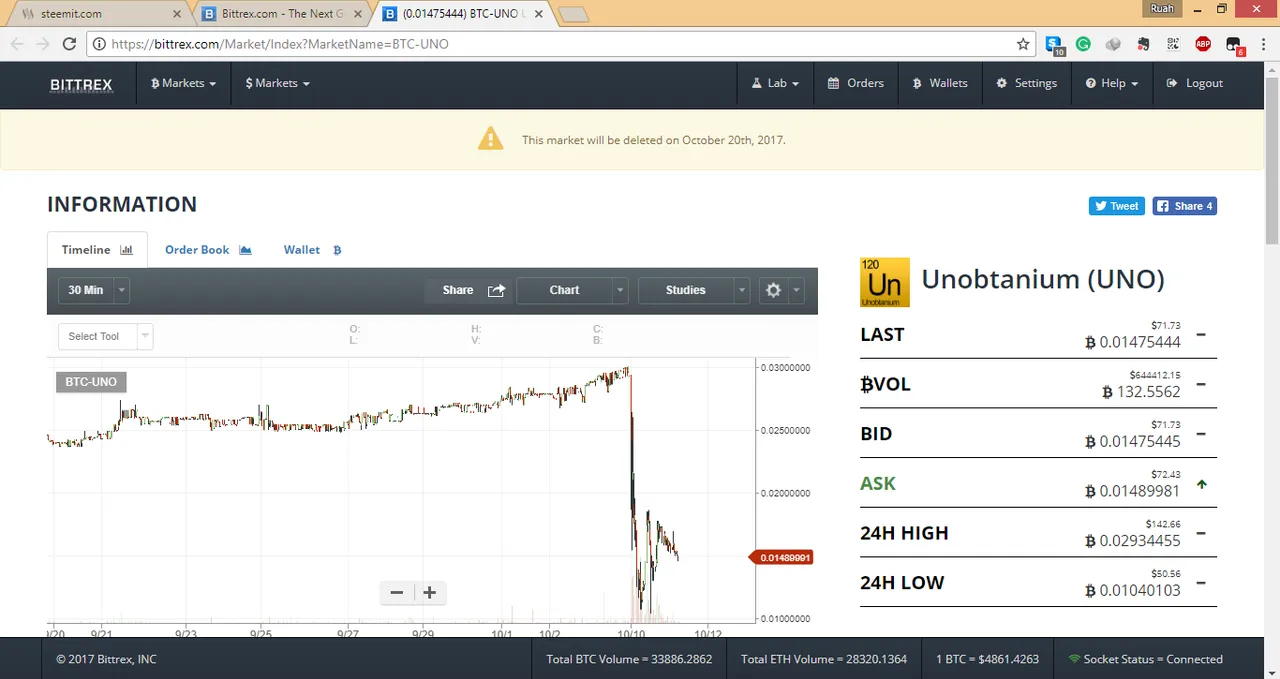This screenshot has width=1280, height=679.
Task: Expand the Bitcoin Markets dropdown
Action: coord(183,84)
